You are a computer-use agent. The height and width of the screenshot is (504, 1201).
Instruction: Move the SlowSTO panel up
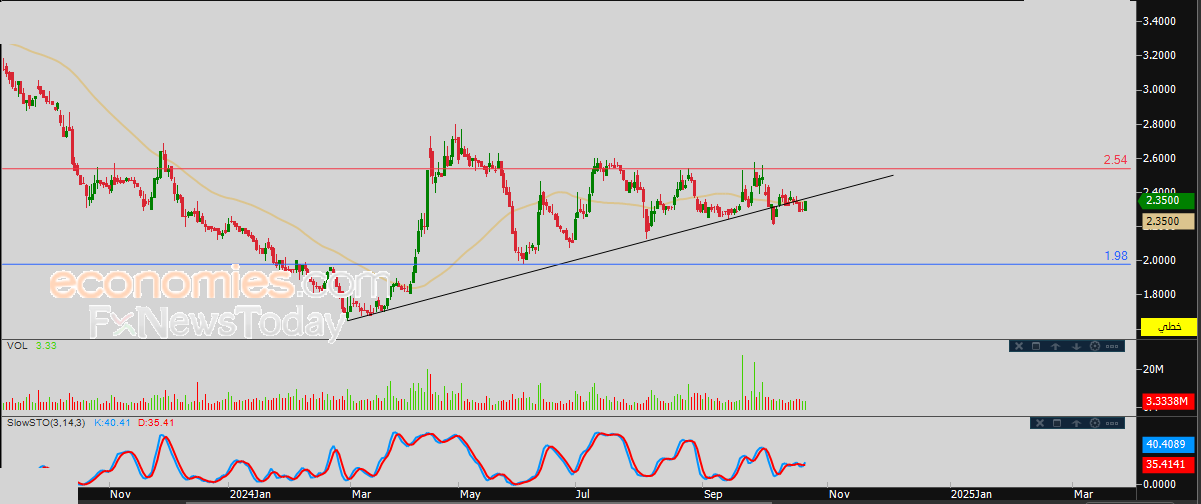click(1076, 424)
